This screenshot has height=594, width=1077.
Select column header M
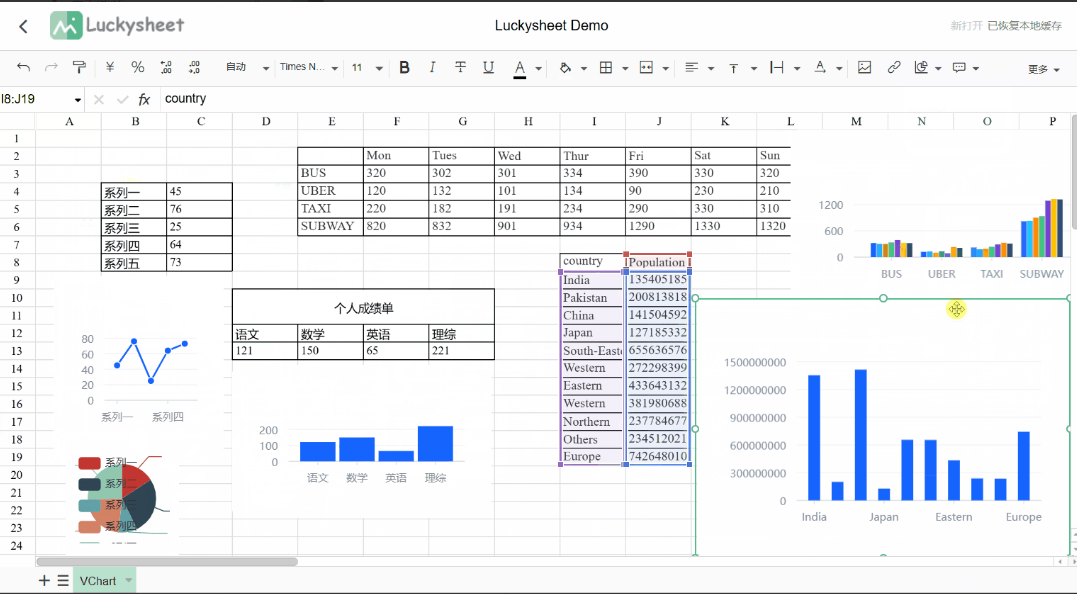pos(856,122)
